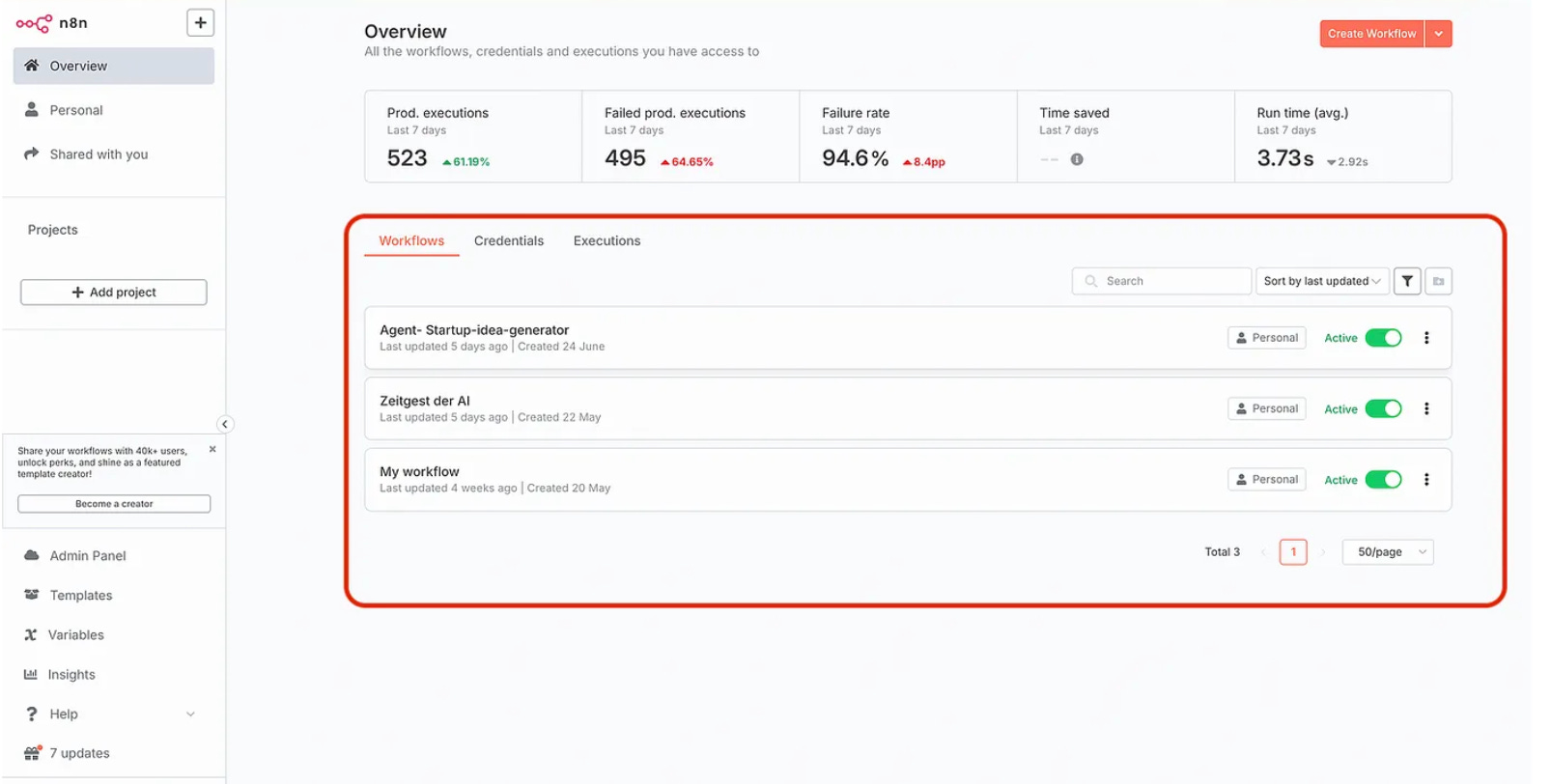The width and height of the screenshot is (1551, 784).
Task: Click the package icon beside Templates
Action: tap(32, 595)
